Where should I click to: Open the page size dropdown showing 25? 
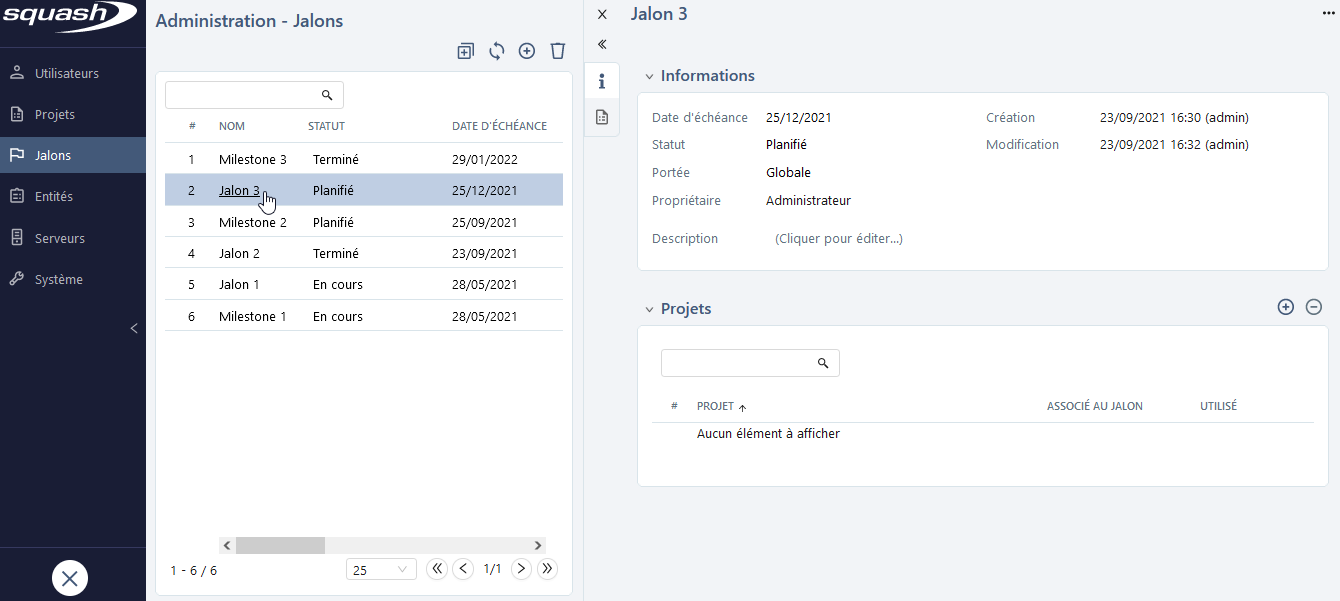point(381,568)
